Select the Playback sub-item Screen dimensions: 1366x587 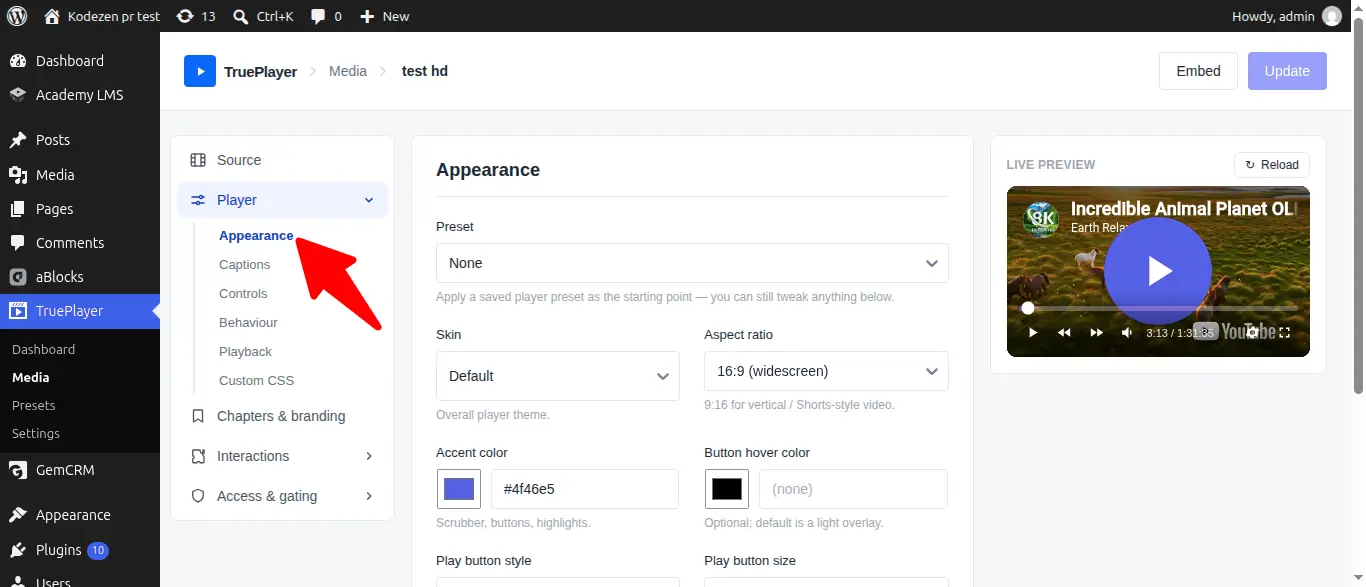245,351
